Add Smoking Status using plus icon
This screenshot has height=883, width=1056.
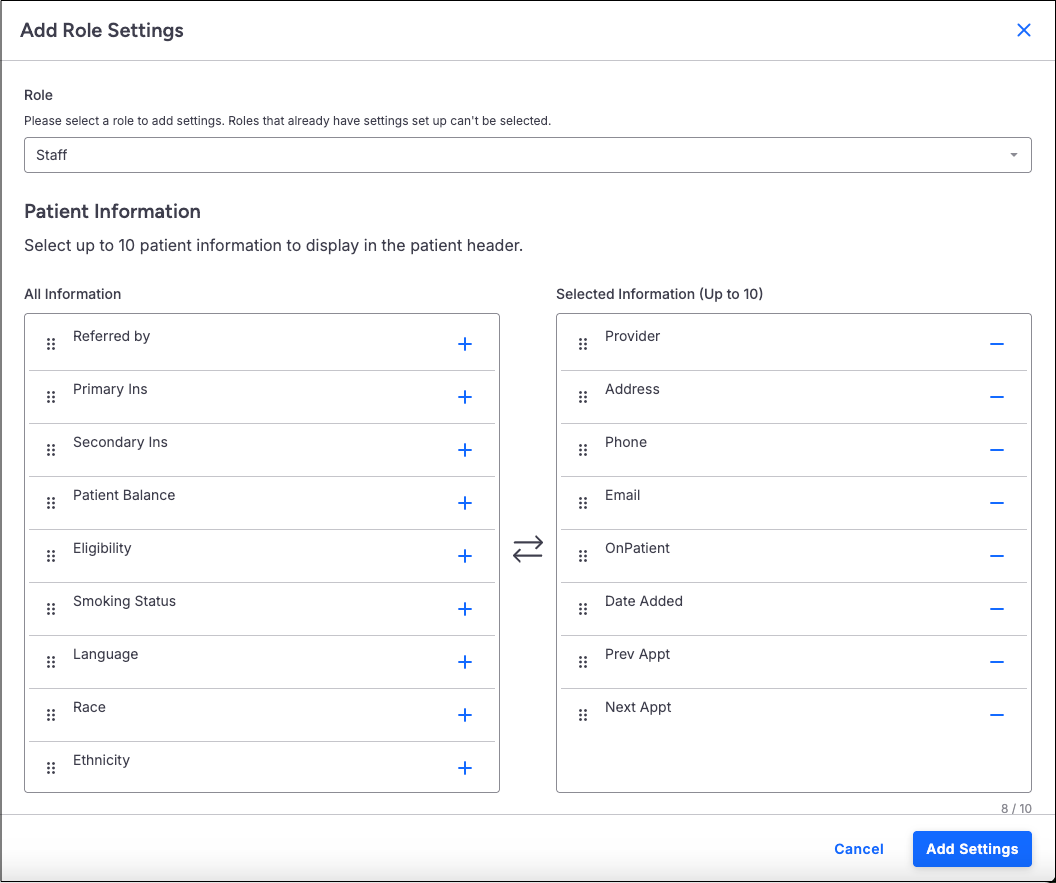[x=465, y=609]
